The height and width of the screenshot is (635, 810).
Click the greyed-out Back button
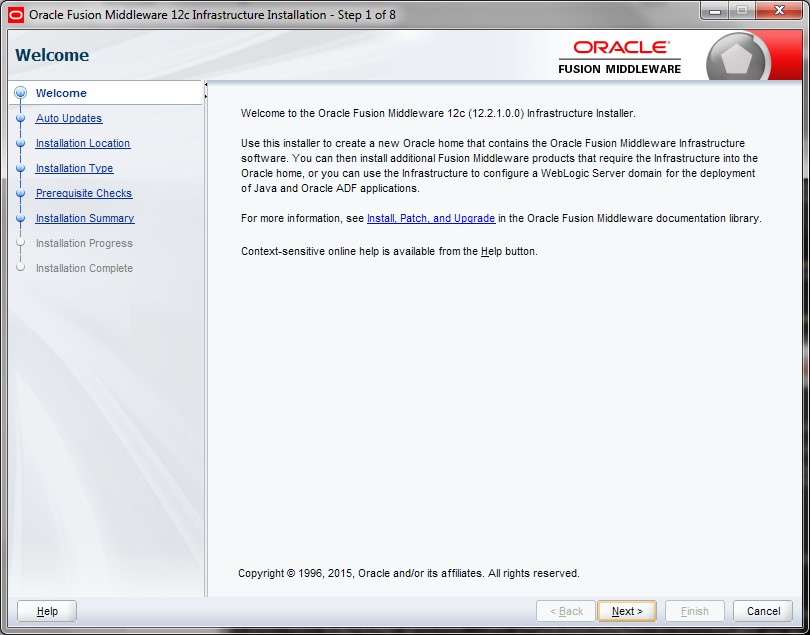(565, 611)
